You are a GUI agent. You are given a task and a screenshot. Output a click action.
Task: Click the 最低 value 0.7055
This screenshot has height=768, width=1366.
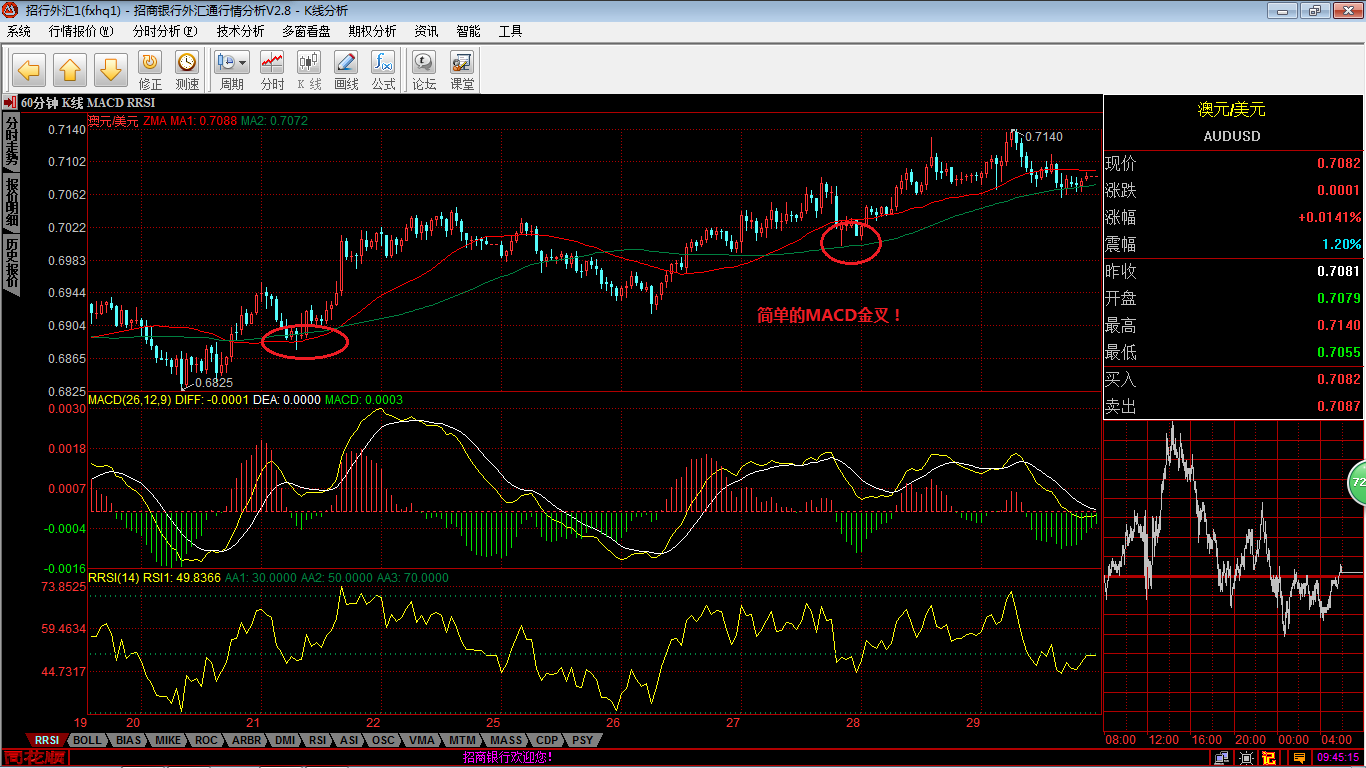1340,352
